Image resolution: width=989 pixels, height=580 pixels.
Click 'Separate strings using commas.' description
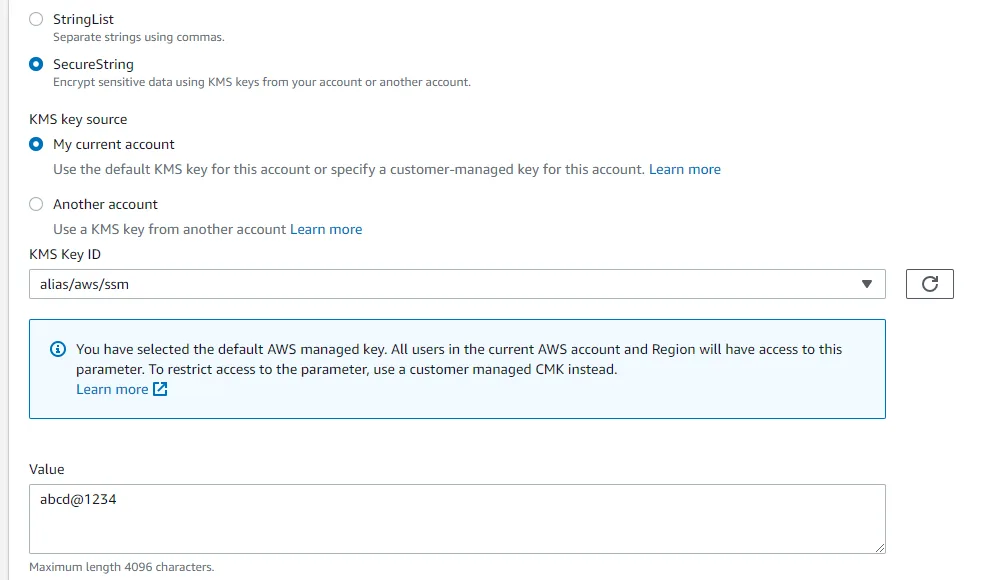(139, 37)
